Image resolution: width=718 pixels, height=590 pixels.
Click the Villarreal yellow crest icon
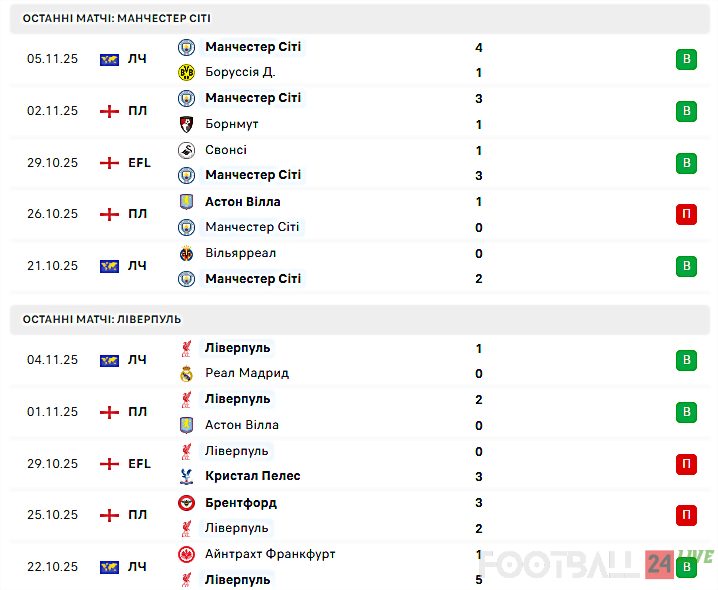click(x=186, y=253)
